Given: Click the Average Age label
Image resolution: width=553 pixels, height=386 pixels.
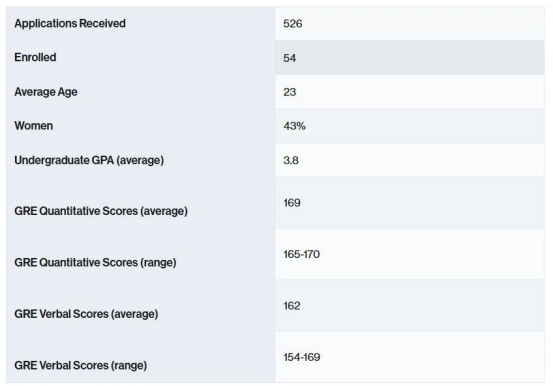Looking at the screenshot, I should [46, 92].
